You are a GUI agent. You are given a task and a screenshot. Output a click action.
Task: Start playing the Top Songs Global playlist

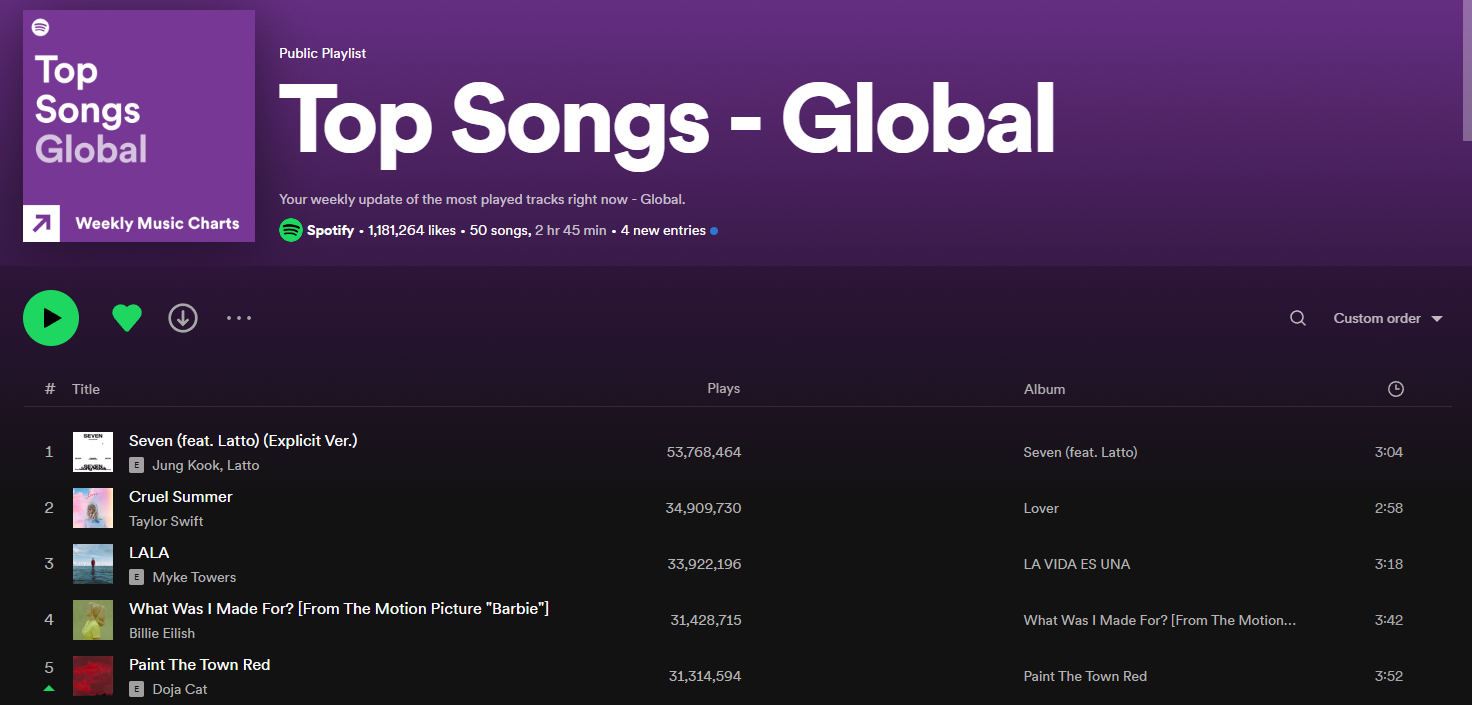[51, 318]
